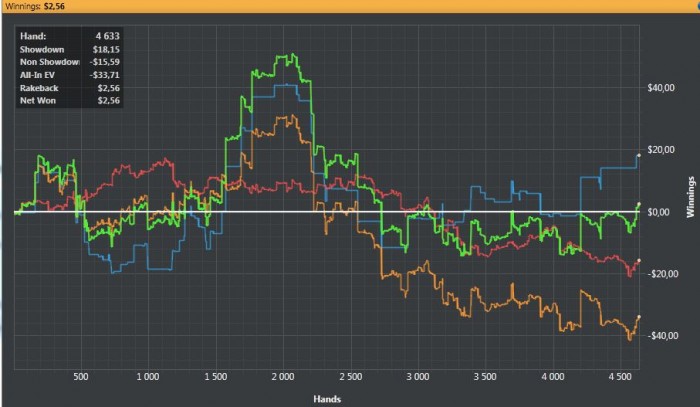Click the 3 000 hands x-axis tick label

pyautogui.click(x=418, y=377)
